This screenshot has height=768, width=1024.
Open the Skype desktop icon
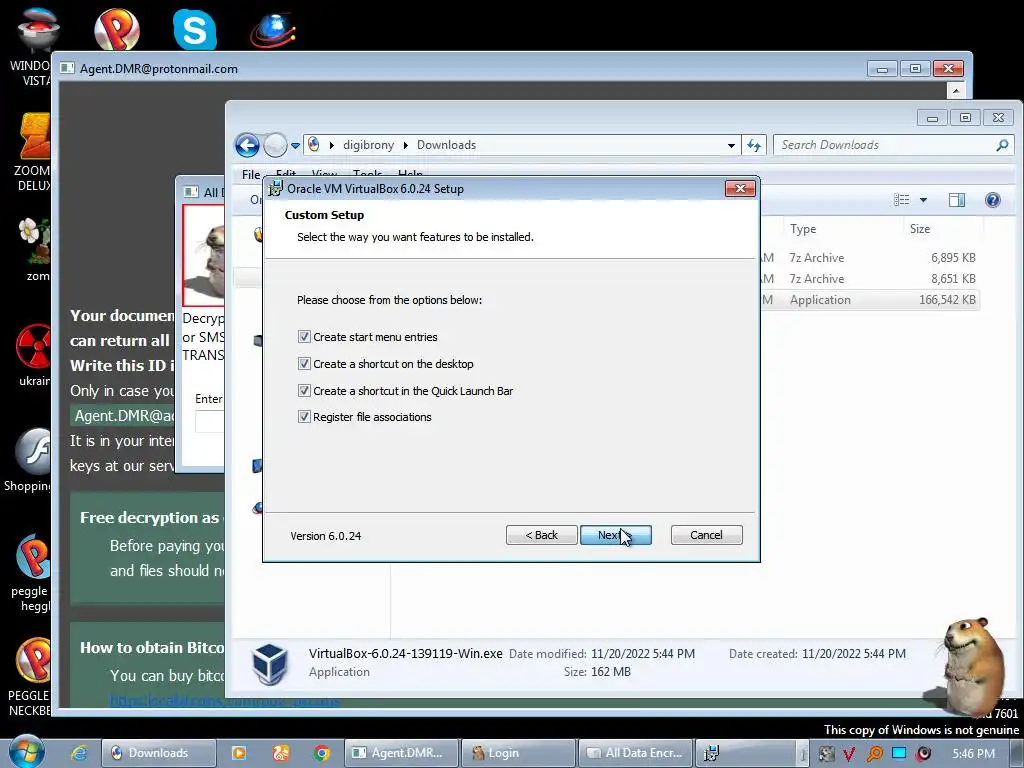(195, 29)
